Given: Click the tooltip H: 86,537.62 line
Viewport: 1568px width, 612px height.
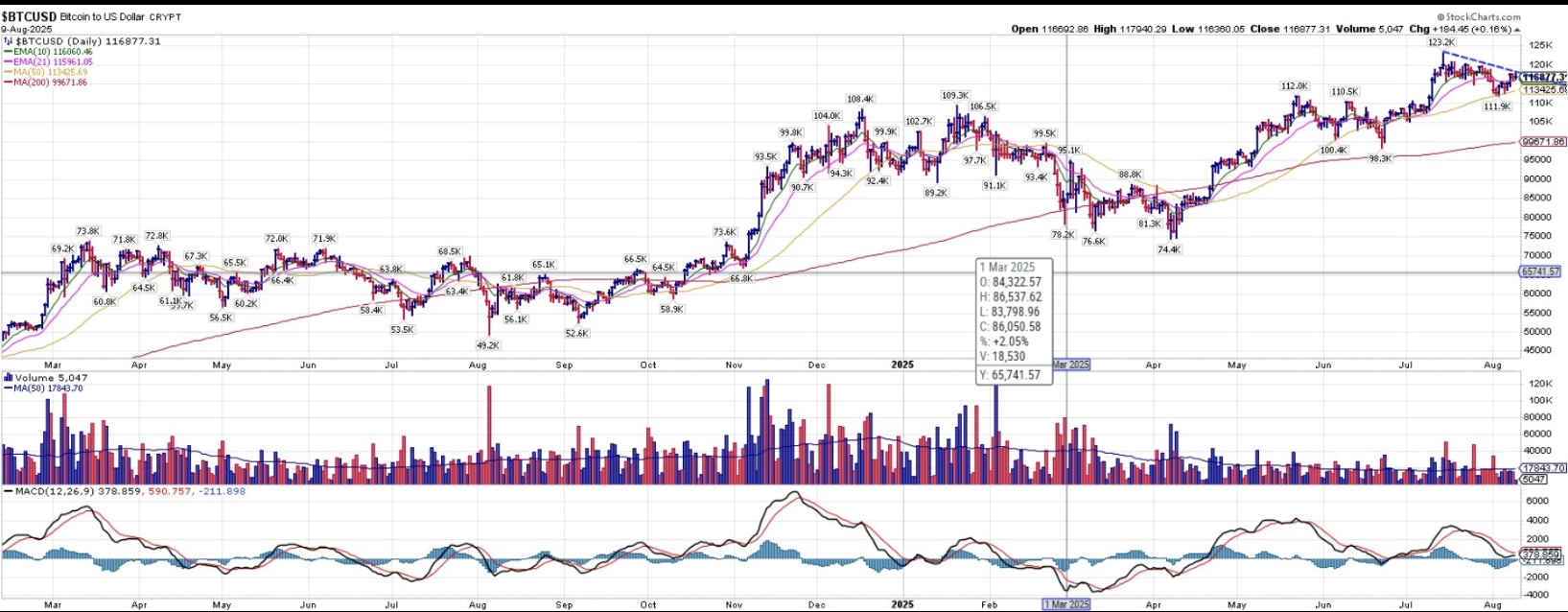Looking at the screenshot, I should coord(1011,297).
